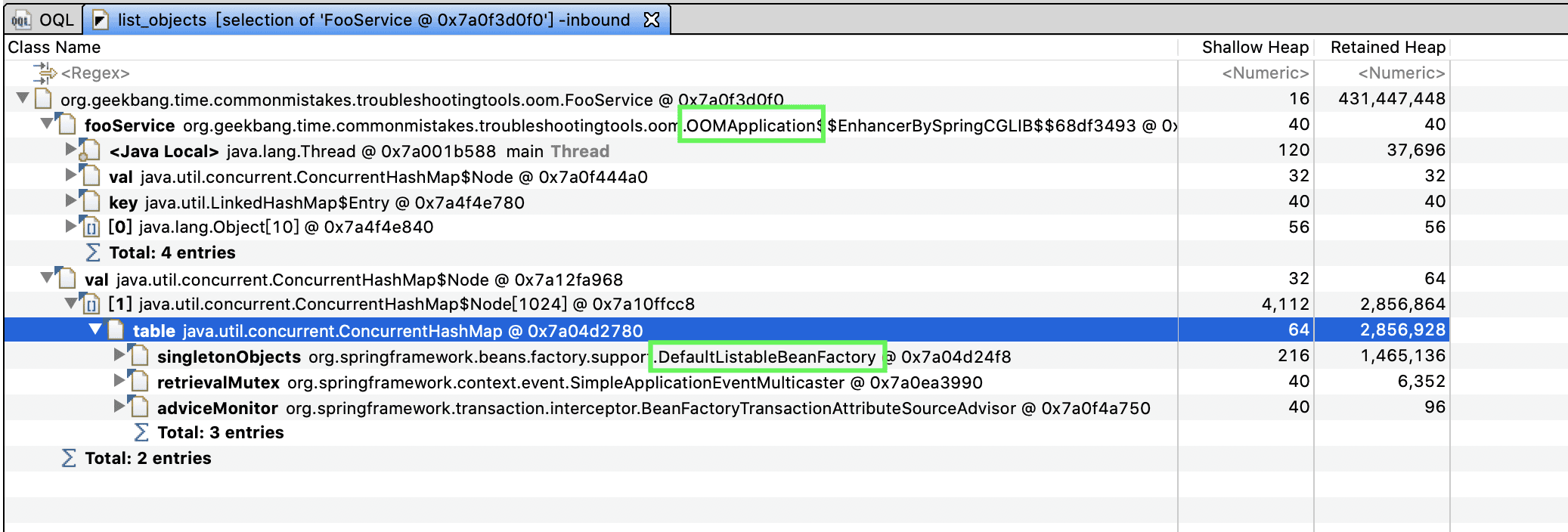Image resolution: width=1568 pixels, height=532 pixels.
Task: Close the list_objects tab
Action: pos(651,20)
